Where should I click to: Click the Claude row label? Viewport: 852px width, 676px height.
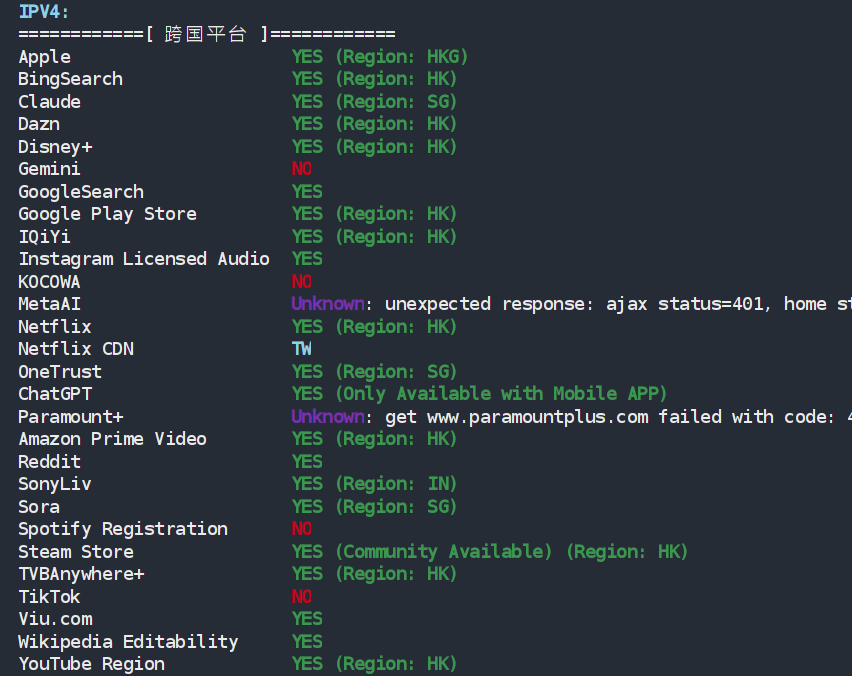pos(49,102)
